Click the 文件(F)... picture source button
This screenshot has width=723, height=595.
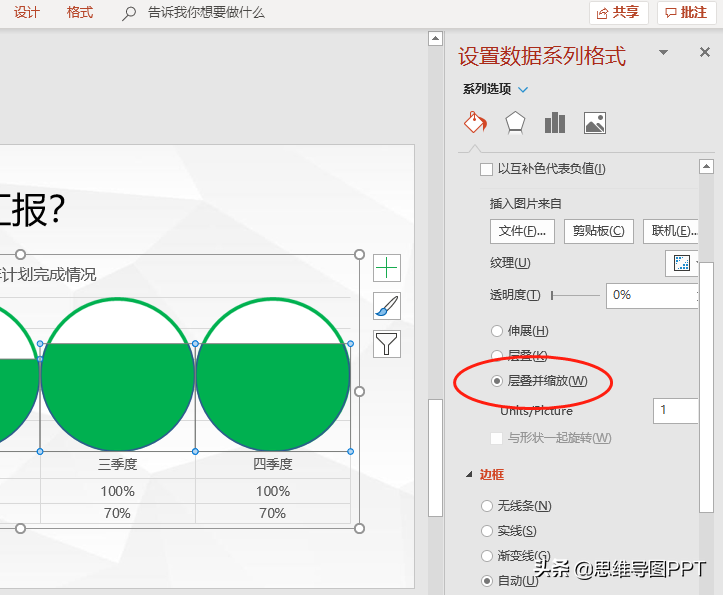[522, 231]
